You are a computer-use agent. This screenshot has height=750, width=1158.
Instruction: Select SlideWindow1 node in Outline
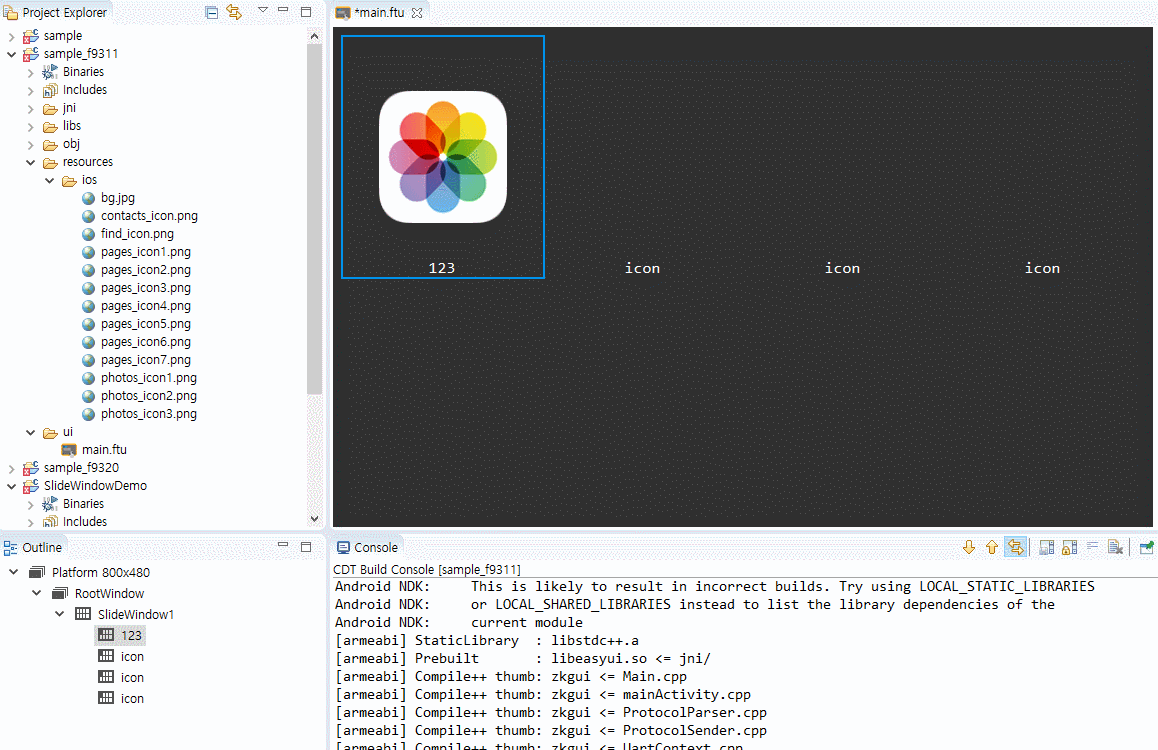(x=136, y=614)
